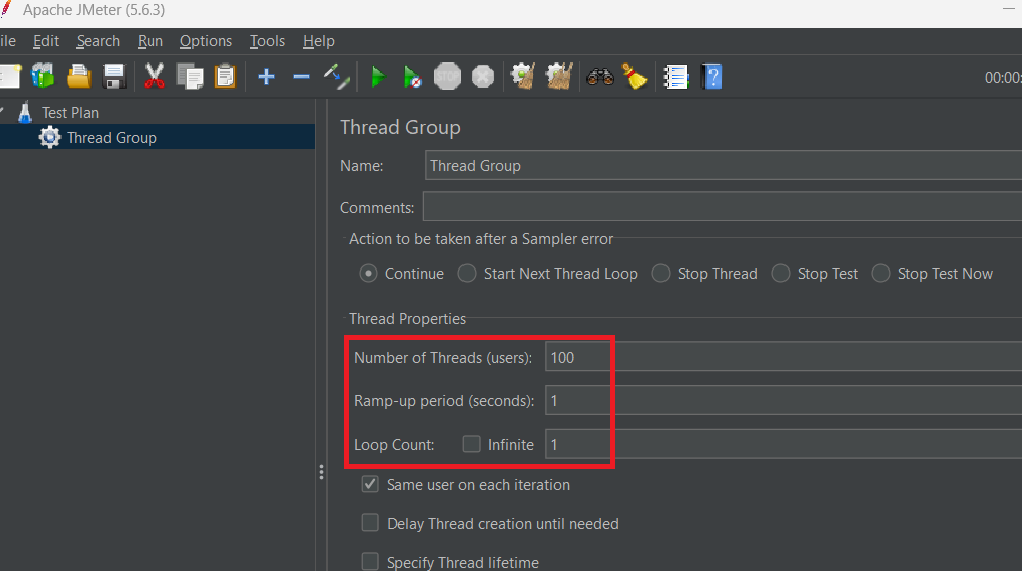The height and width of the screenshot is (571, 1022).
Task: Click the Name input field
Action: (723, 166)
